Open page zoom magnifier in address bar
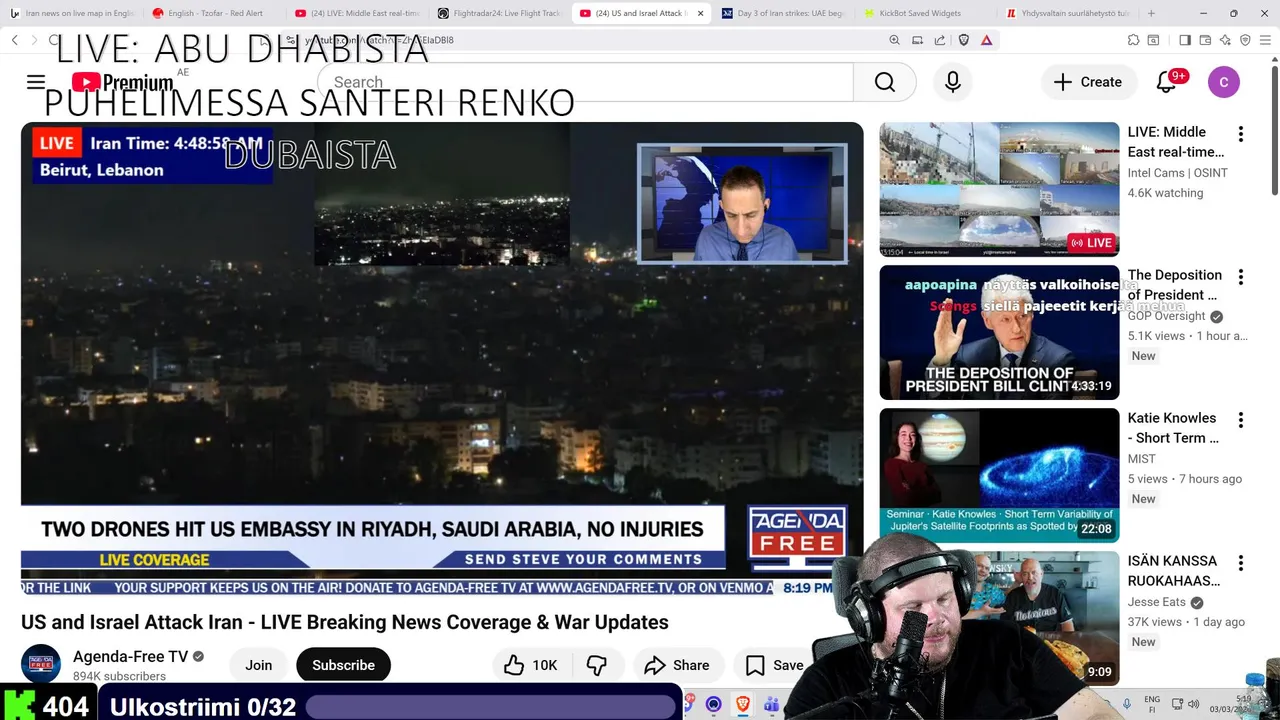This screenshot has width=1280, height=720. click(895, 40)
